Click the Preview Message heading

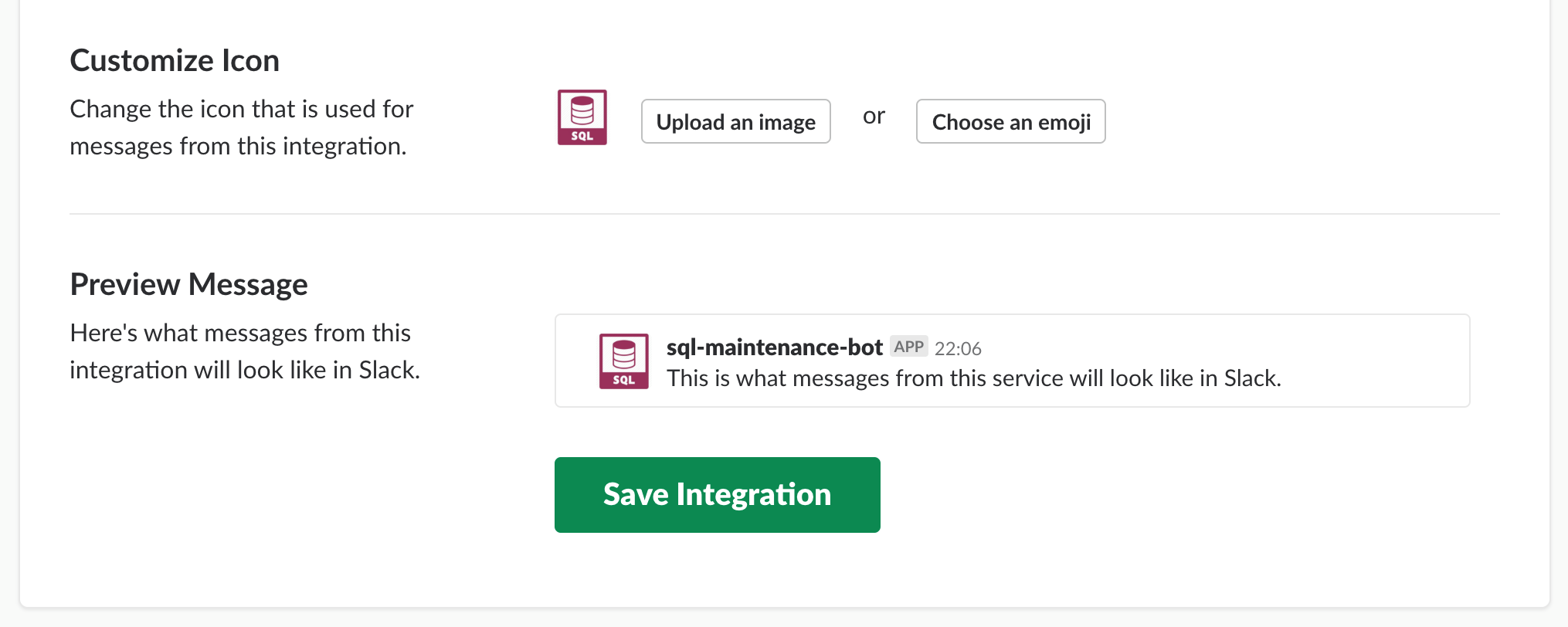(x=188, y=284)
